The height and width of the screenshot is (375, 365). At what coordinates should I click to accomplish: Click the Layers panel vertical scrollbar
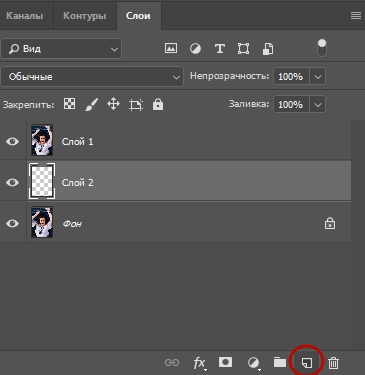[358, 235]
